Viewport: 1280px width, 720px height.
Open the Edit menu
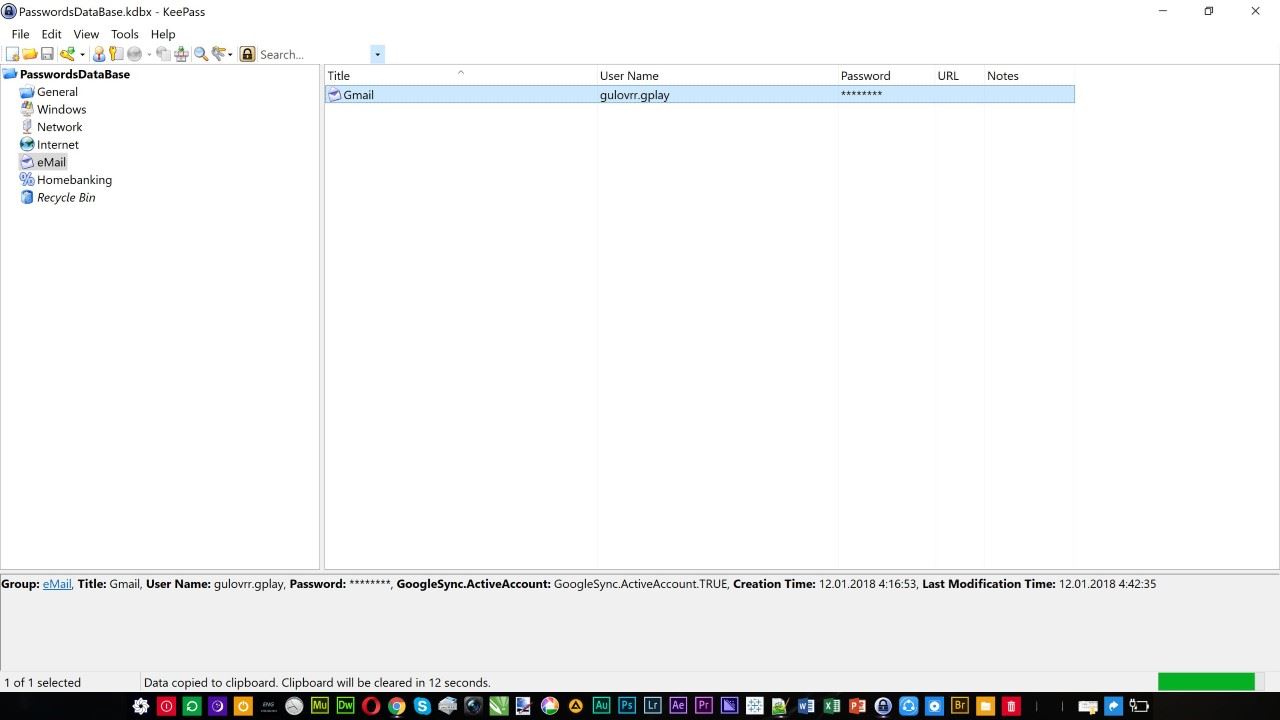point(51,34)
